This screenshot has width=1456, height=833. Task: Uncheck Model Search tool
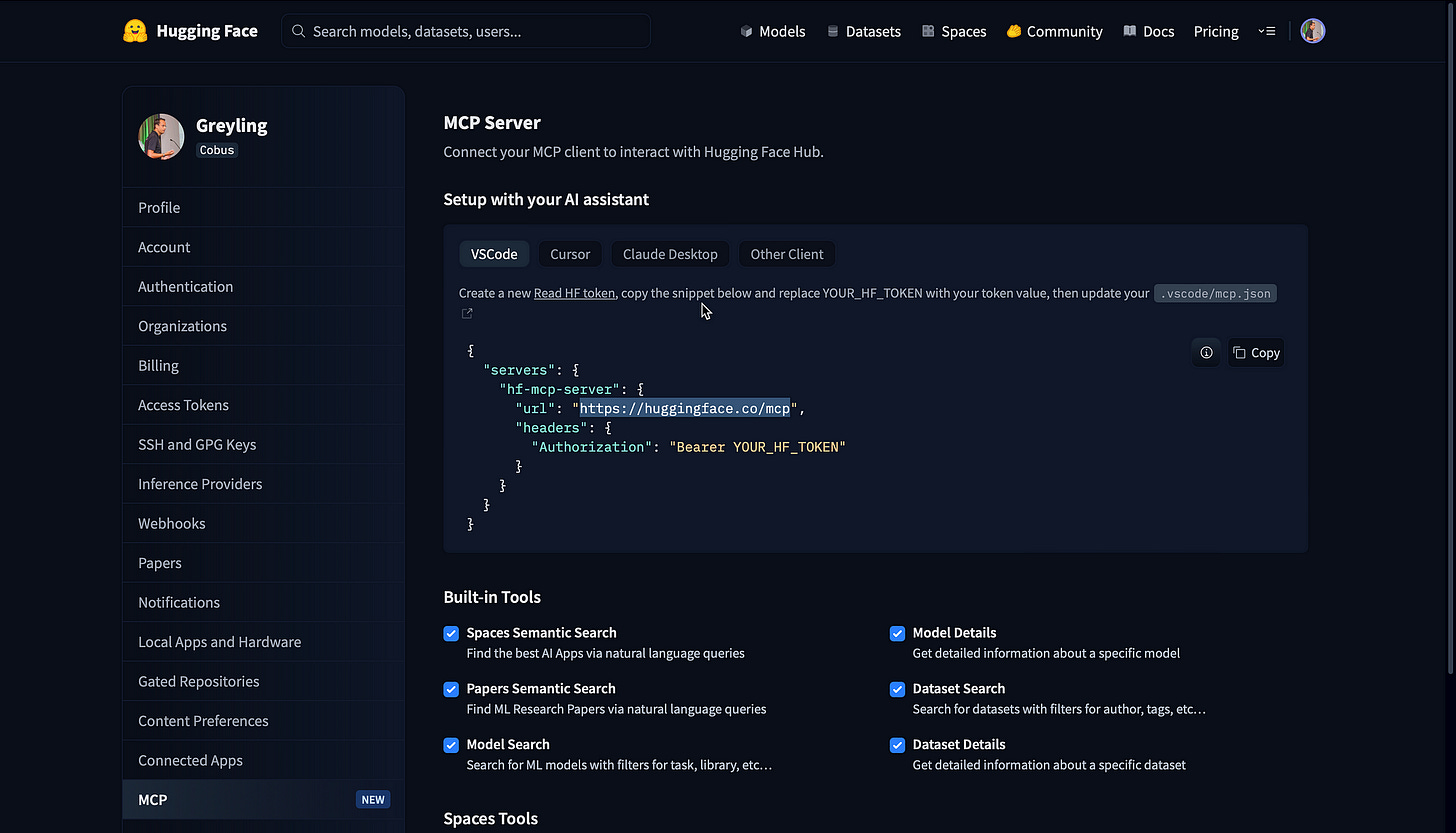click(451, 745)
